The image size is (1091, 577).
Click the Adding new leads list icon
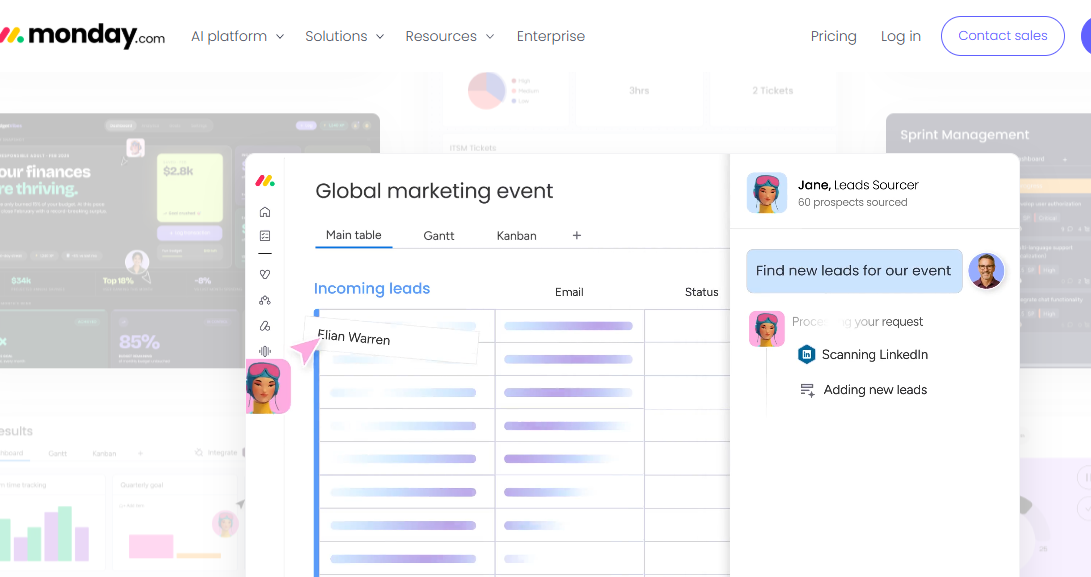(x=807, y=390)
